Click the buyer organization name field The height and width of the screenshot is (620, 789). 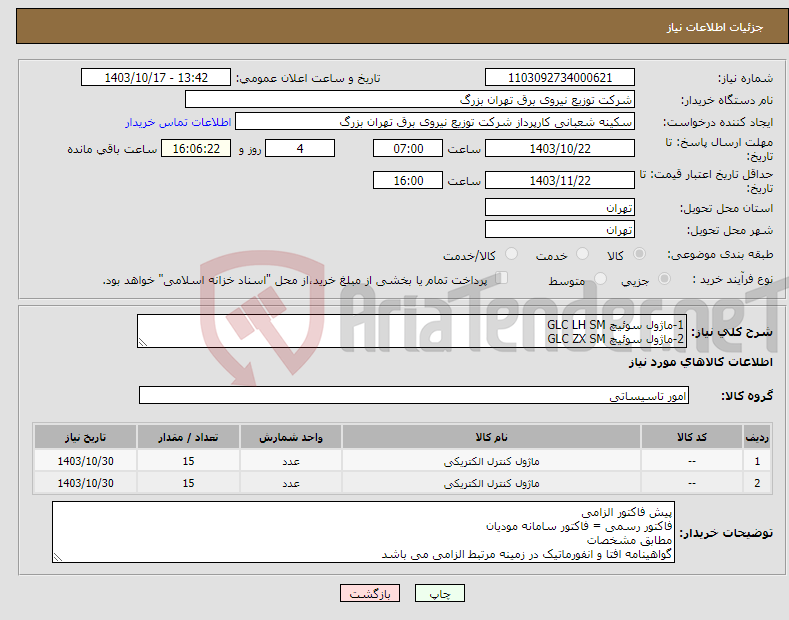tap(410, 100)
